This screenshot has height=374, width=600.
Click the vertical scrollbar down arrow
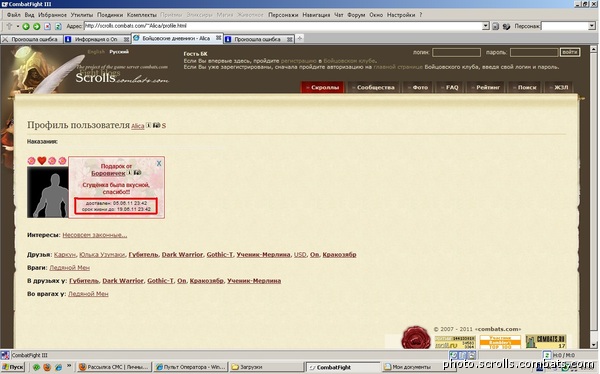[x=593, y=345]
